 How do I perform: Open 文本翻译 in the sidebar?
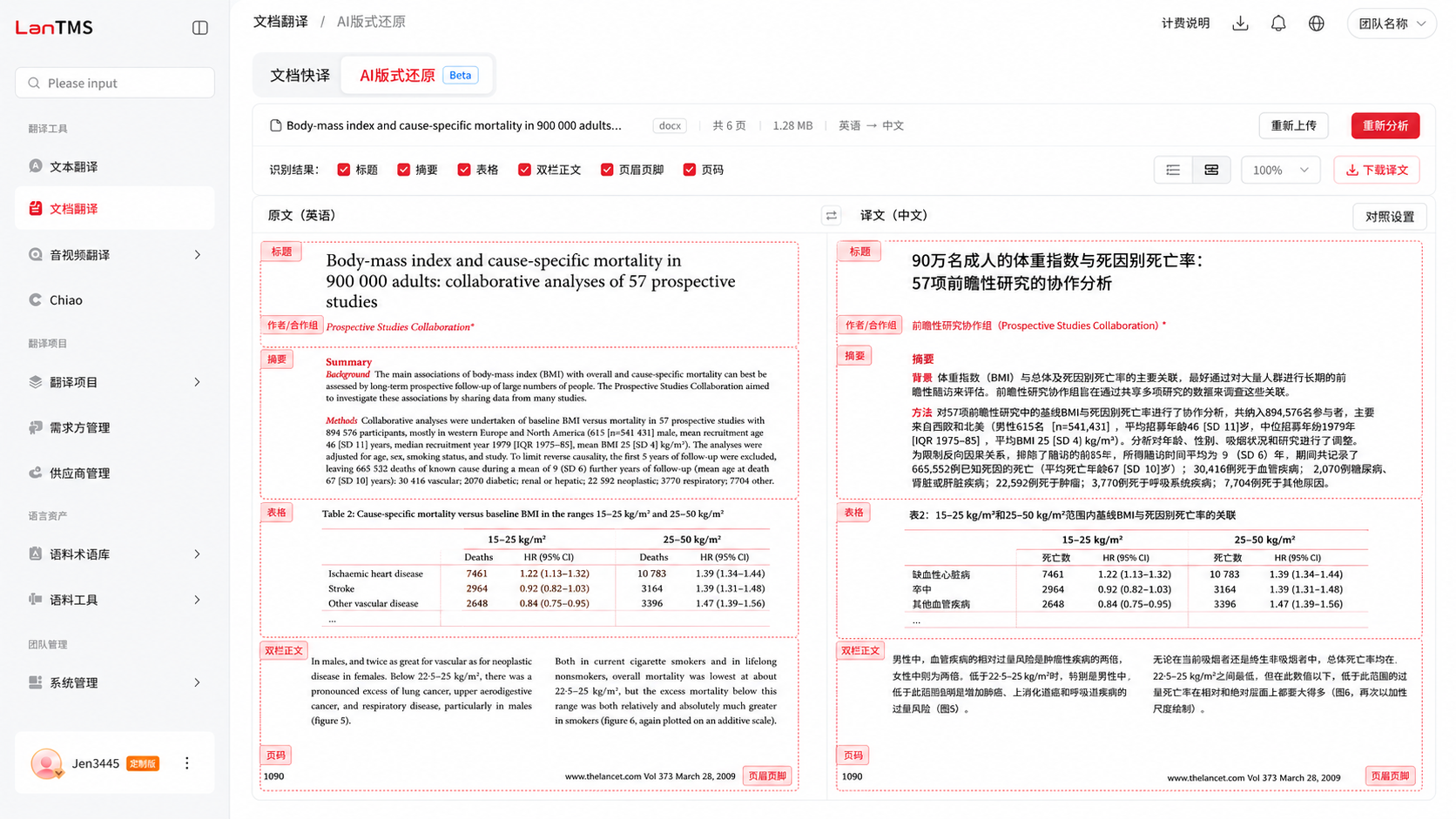[x=115, y=166]
